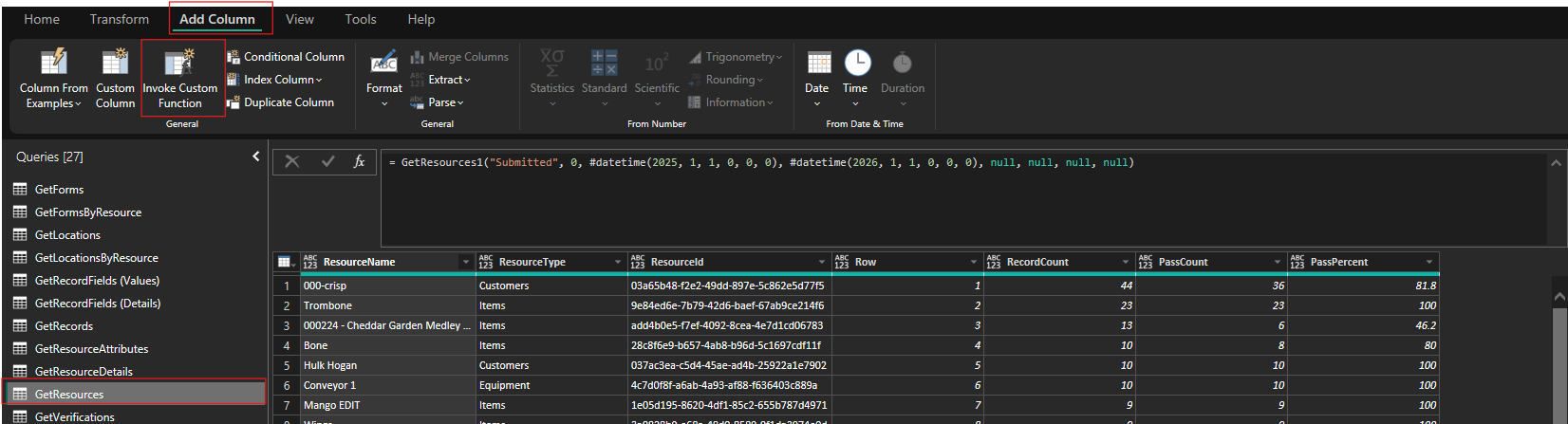The height and width of the screenshot is (424, 1568).
Task: Switch to the Transform tab
Action: tap(120, 19)
